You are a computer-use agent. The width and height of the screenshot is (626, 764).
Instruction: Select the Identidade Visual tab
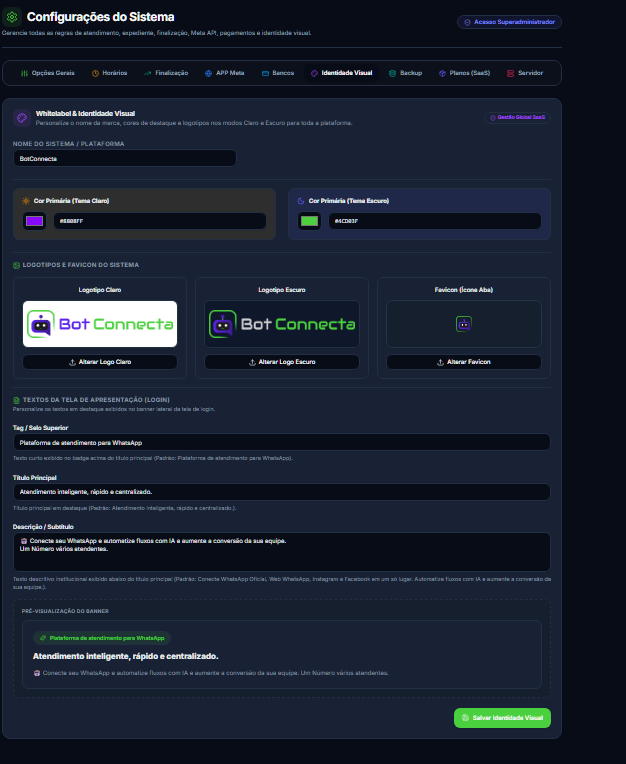pyautogui.click(x=341, y=73)
